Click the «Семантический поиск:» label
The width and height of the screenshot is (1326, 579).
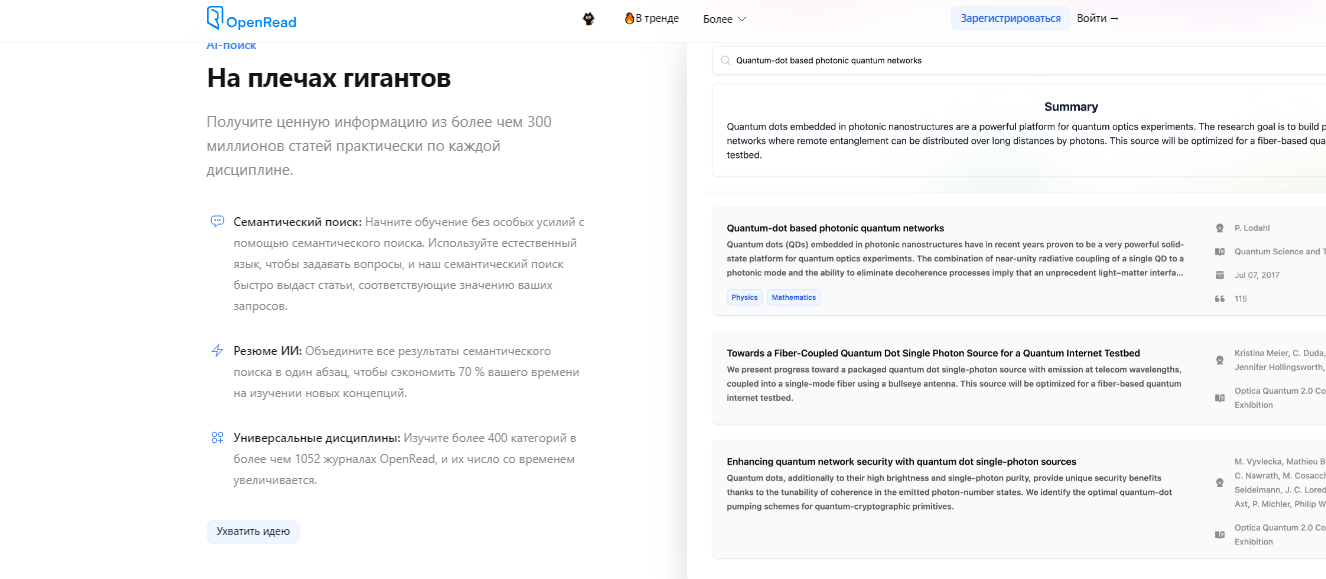click(x=297, y=222)
